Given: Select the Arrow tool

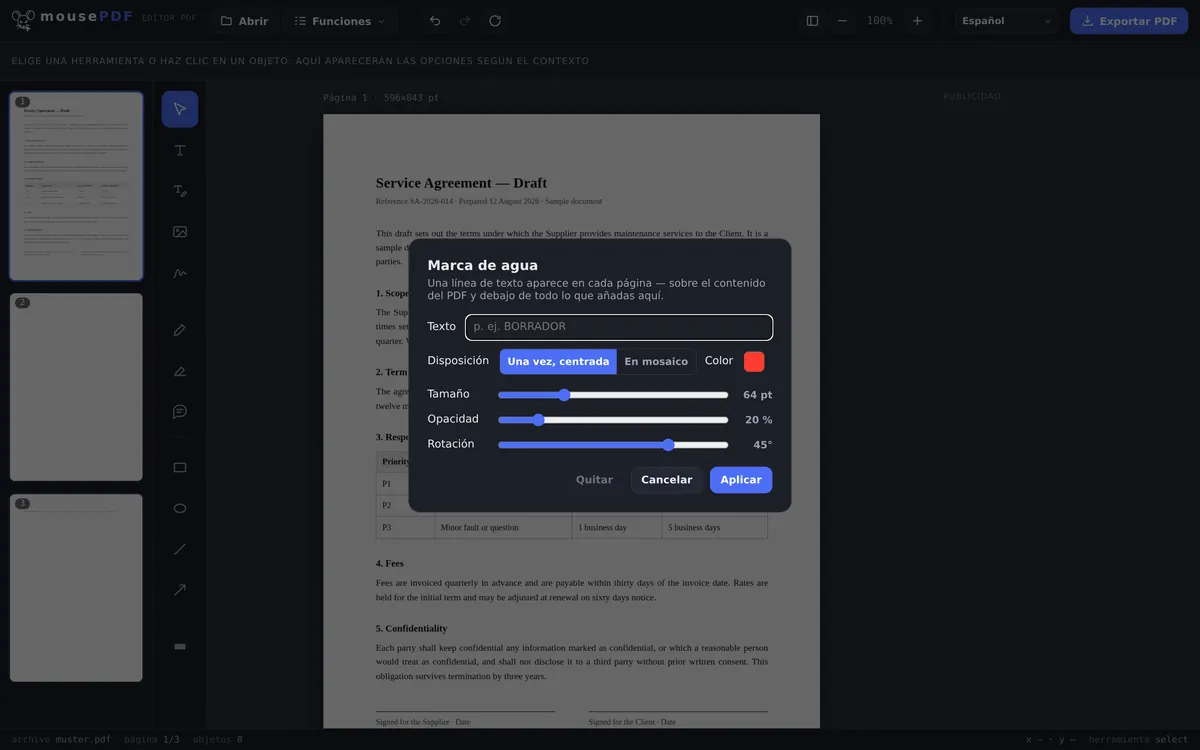Looking at the screenshot, I should [180, 590].
